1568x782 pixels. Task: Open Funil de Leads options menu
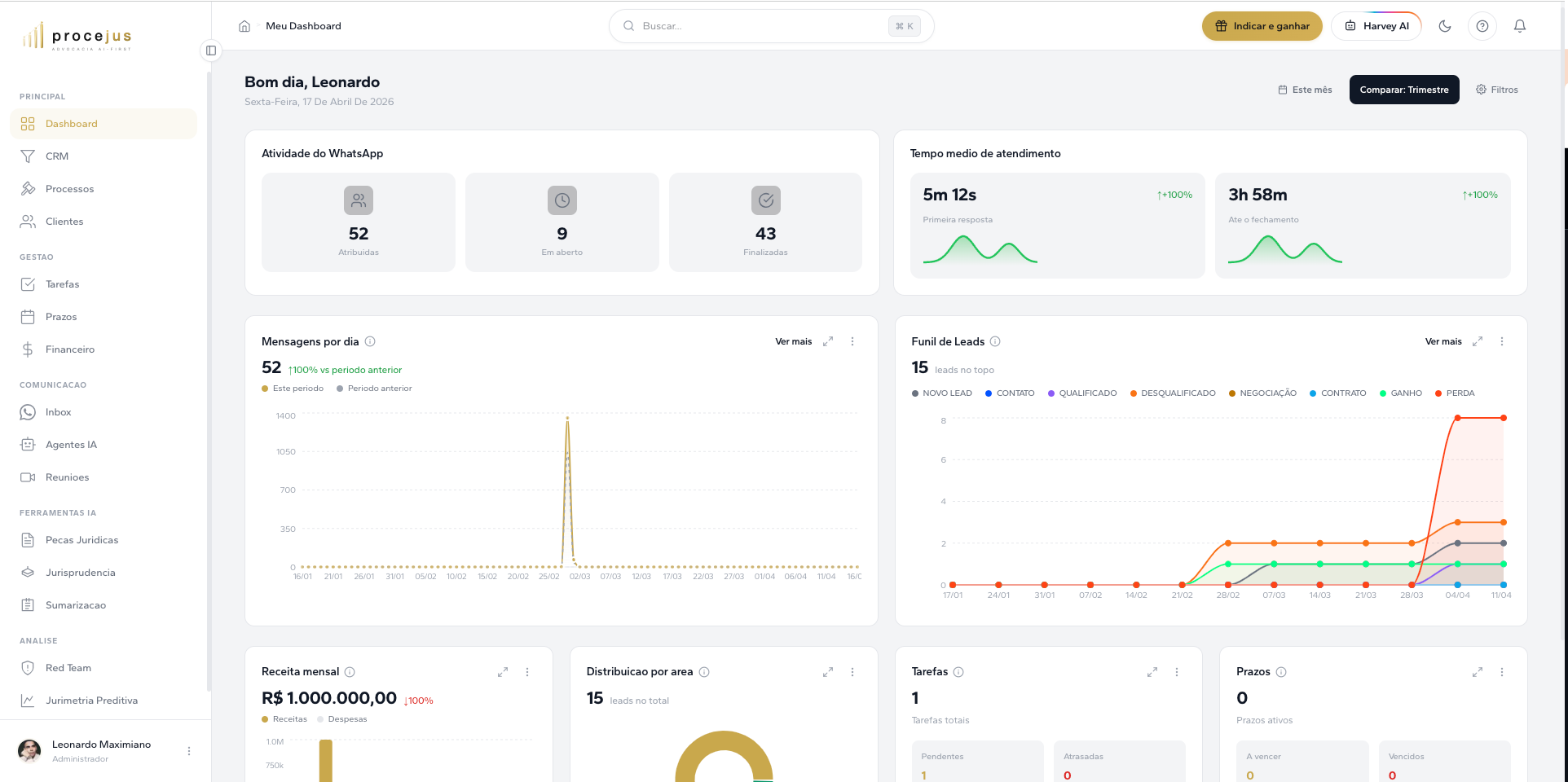click(x=1502, y=341)
